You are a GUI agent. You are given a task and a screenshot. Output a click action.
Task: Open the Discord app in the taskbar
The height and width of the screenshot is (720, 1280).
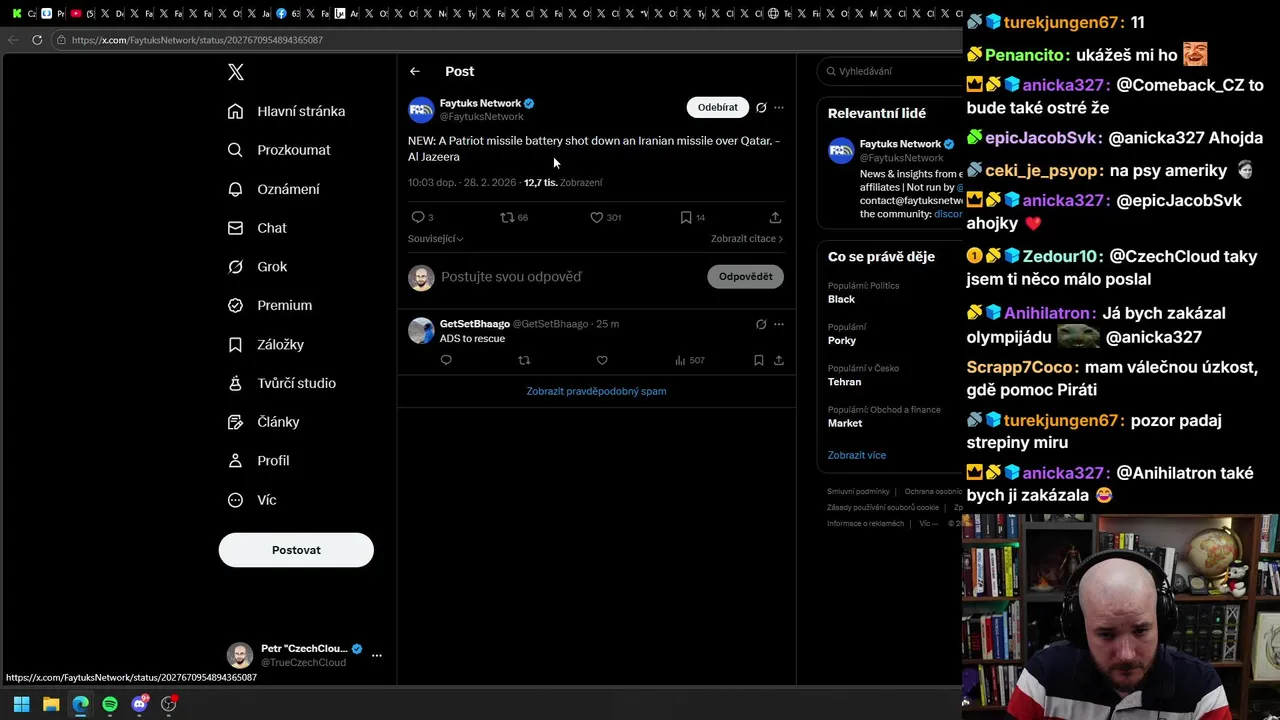pos(139,704)
